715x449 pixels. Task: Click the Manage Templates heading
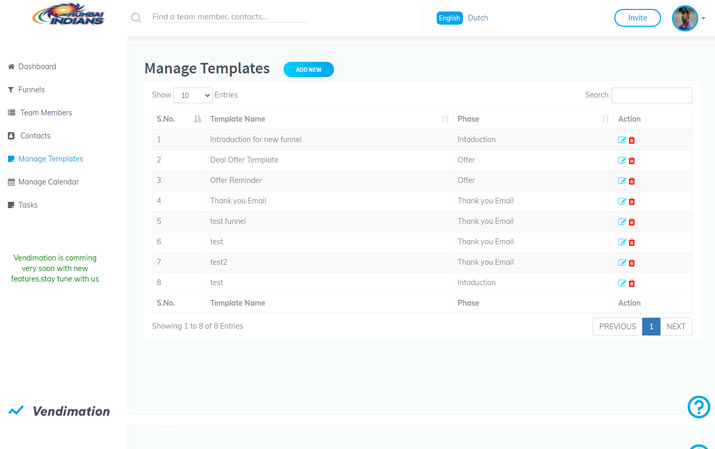tap(207, 68)
